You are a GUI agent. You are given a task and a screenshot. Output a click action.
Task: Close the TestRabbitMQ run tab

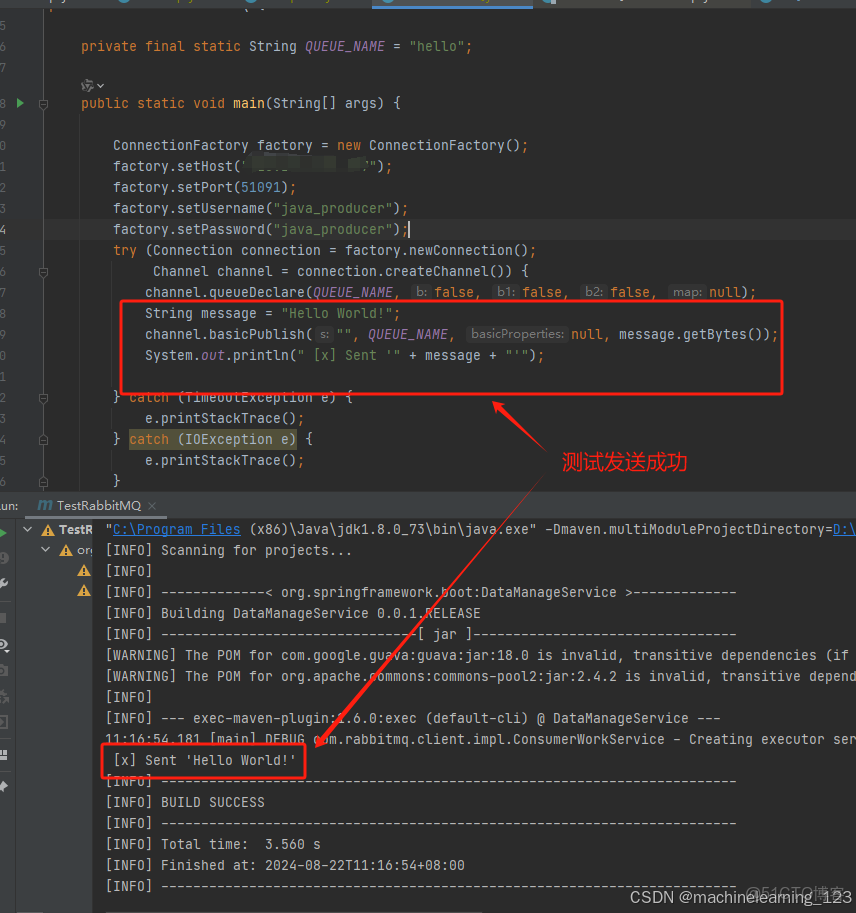tap(152, 506)
